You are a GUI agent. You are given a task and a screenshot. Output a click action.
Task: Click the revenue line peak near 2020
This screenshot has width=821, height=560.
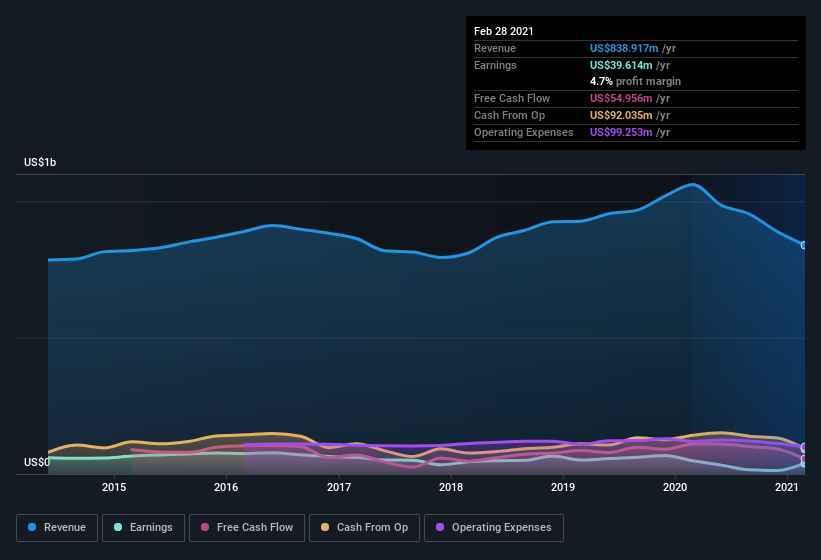point(693,184)
